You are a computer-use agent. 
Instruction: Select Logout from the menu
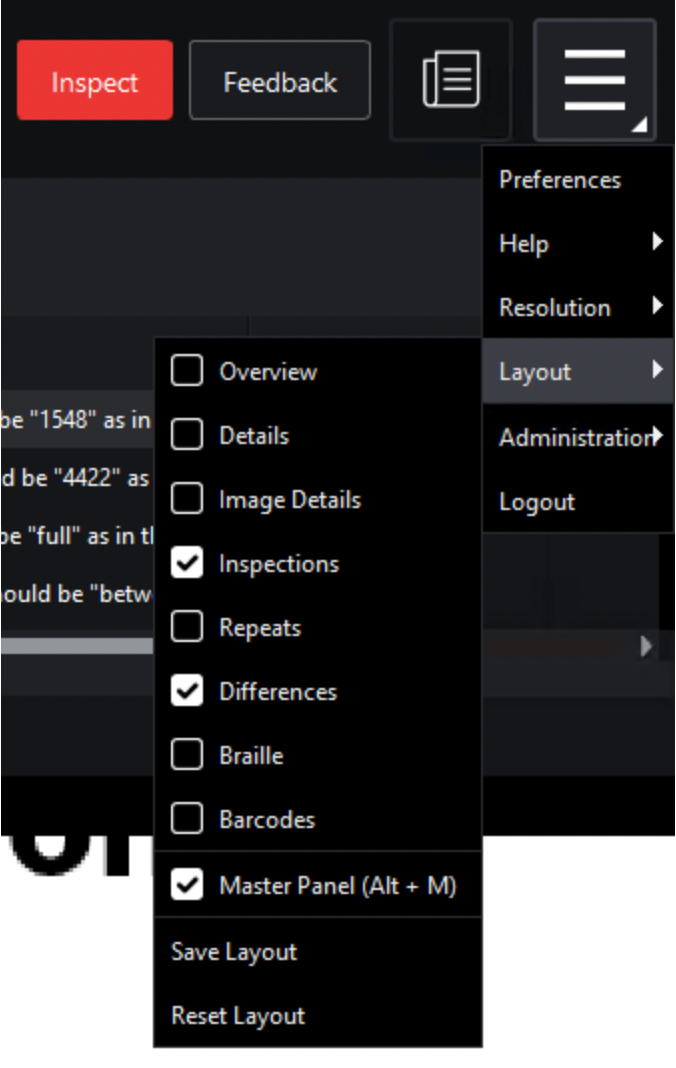[537, 502]
